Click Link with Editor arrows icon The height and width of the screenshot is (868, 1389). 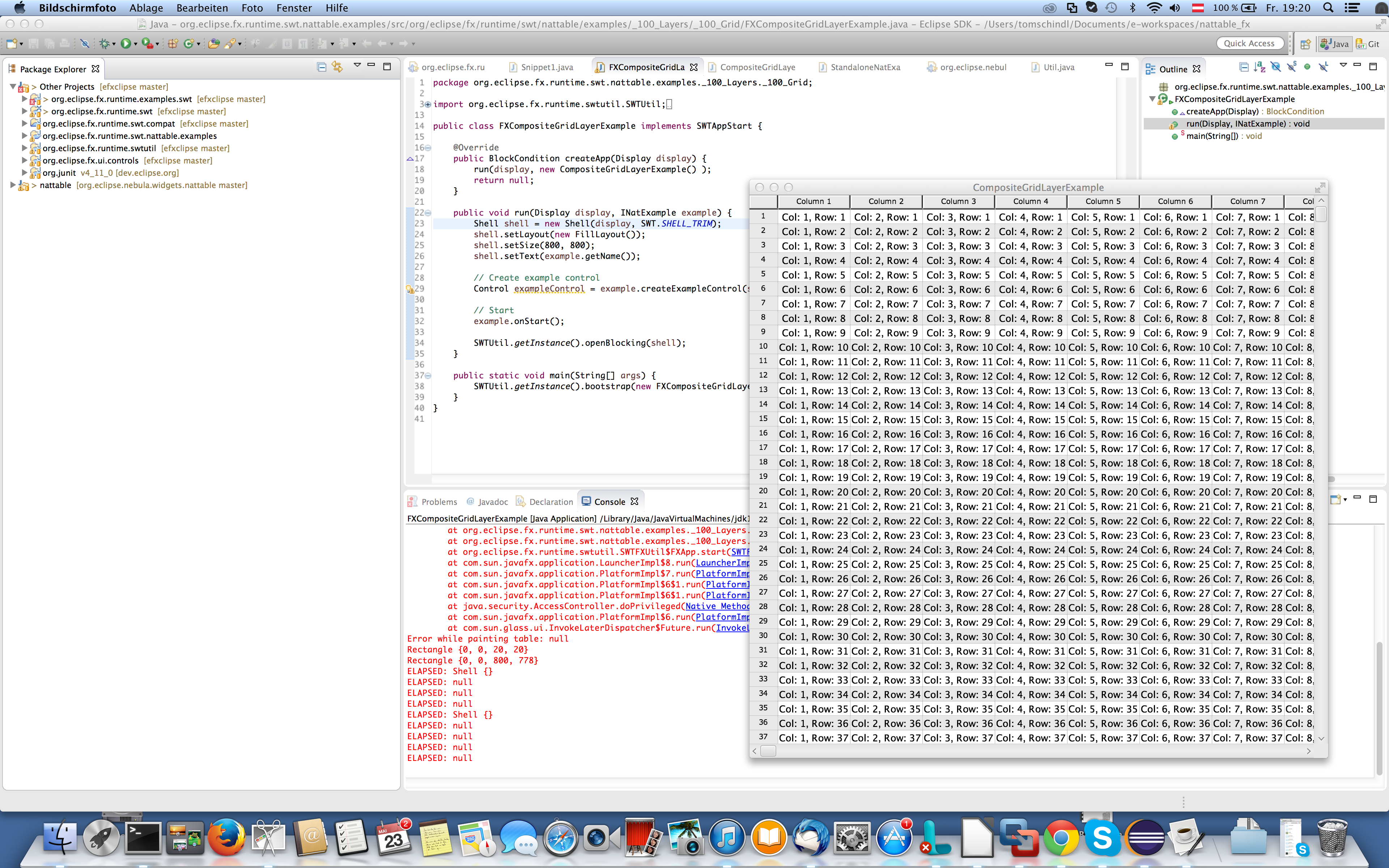coord(337,67)
